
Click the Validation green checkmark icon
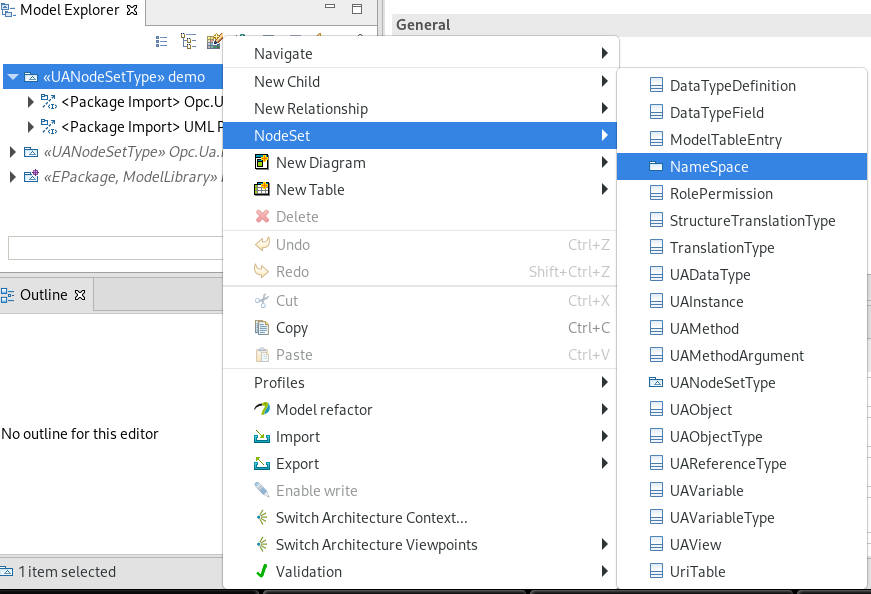(x=262, y=571)
